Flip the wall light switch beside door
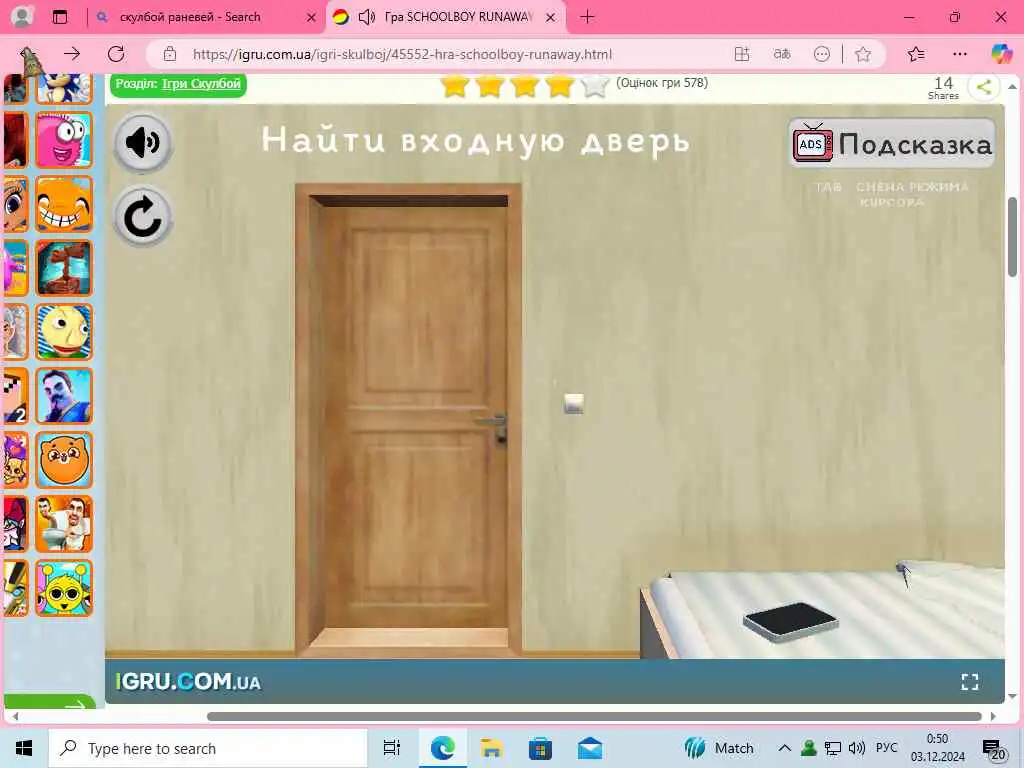This screenshot has width=1024, height=768. pyautogui.click(x=573, y=404)
